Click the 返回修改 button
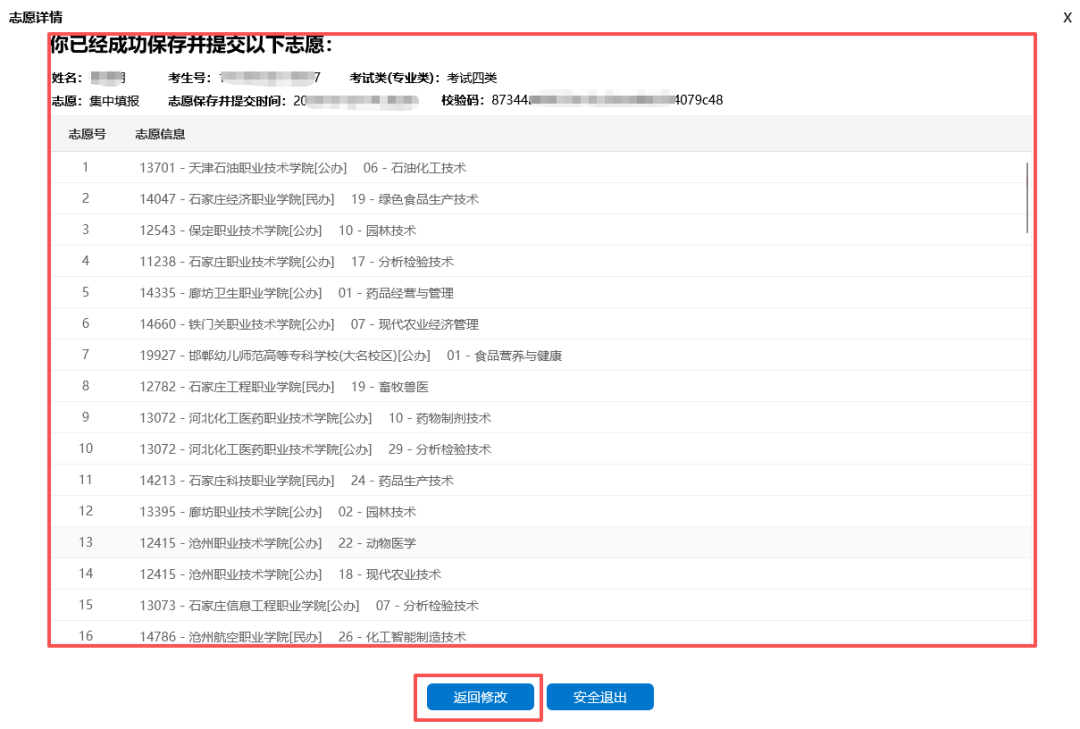The height and width of the screenshot is (729, 1080). [x=478, y=697]
